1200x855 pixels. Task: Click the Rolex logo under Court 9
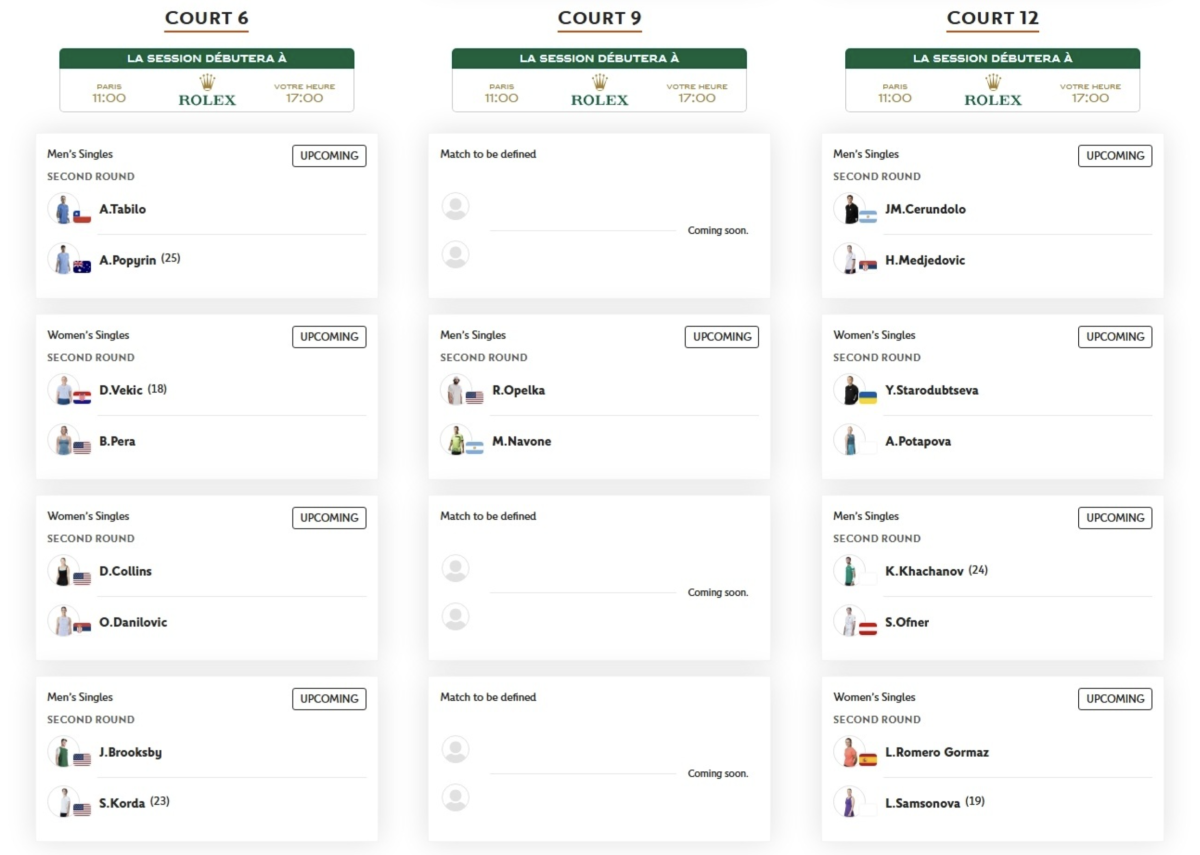600,91
